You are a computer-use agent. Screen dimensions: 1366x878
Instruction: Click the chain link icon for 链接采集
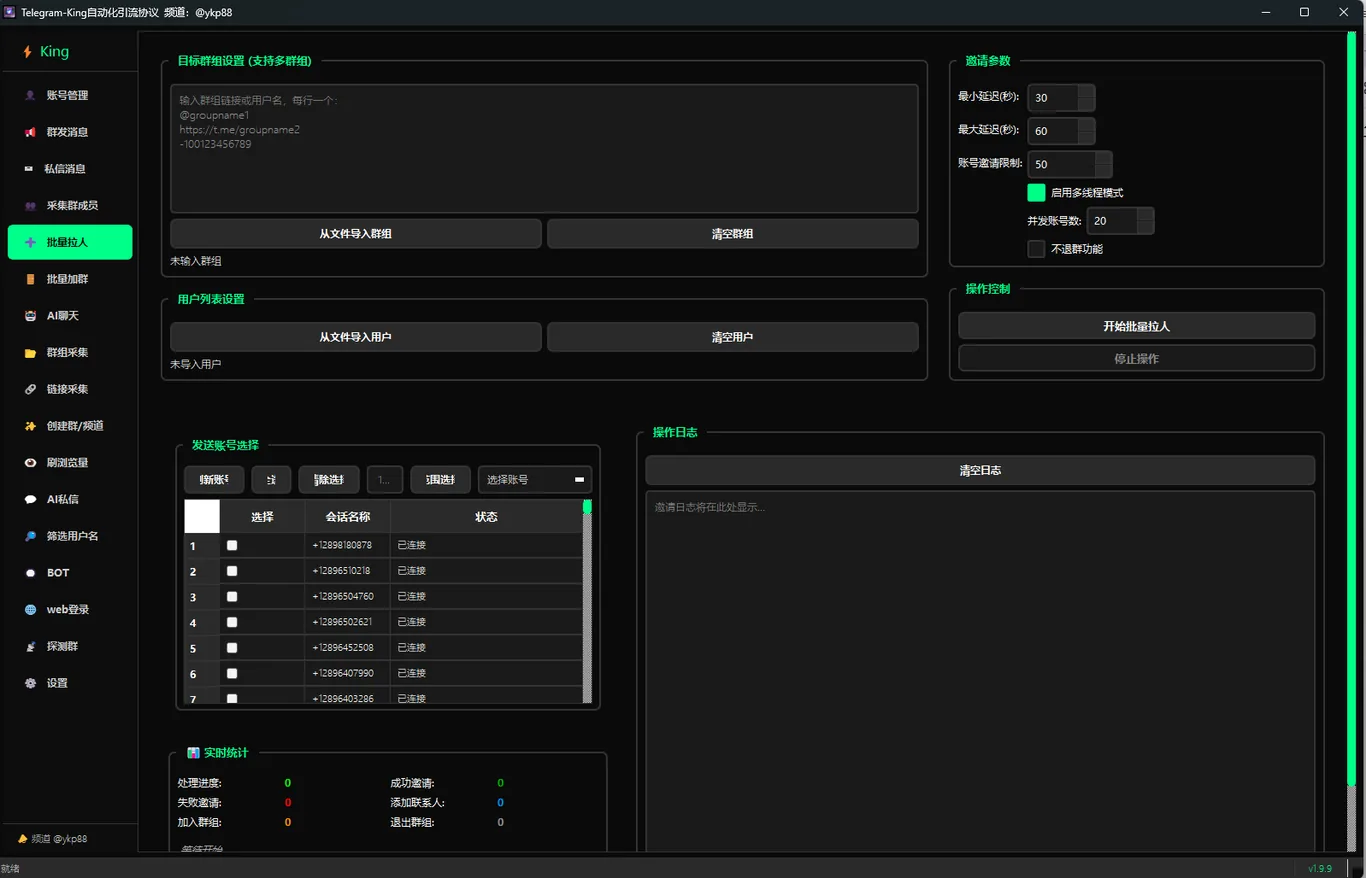click(30, 389)
